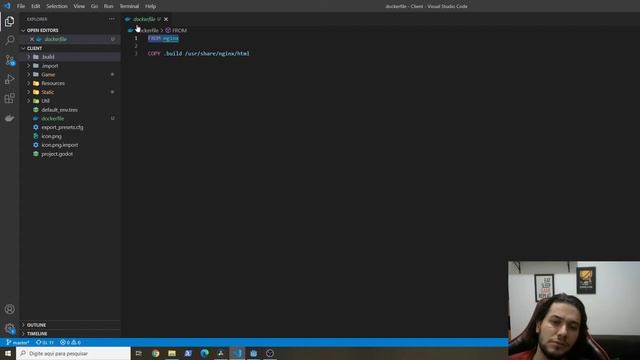Open the Run menu

(109, 6)
